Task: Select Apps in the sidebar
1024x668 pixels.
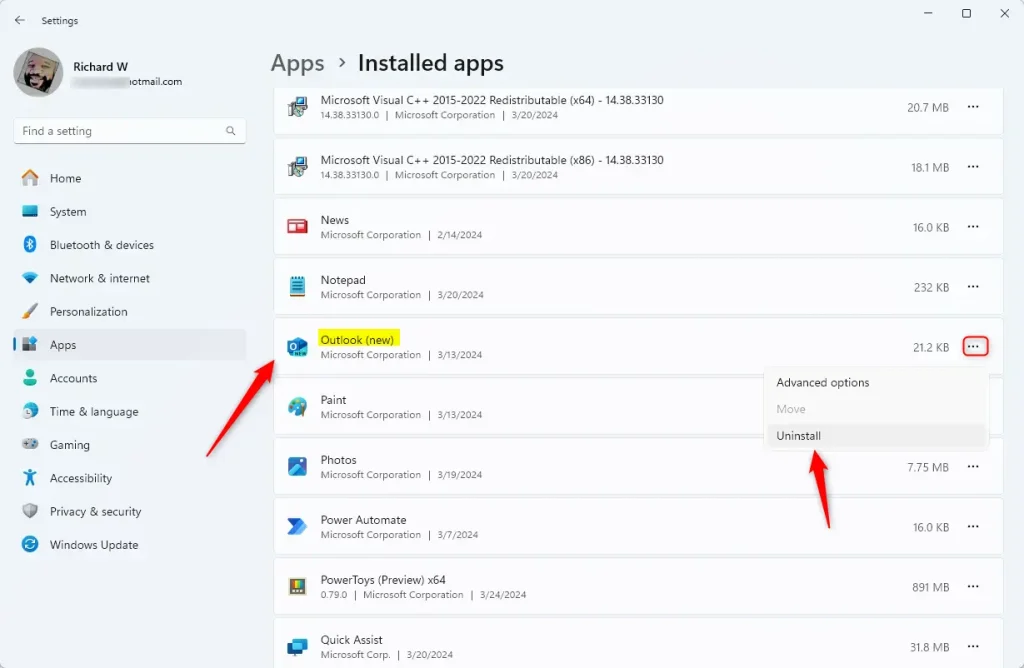Action: coord(129,345)
